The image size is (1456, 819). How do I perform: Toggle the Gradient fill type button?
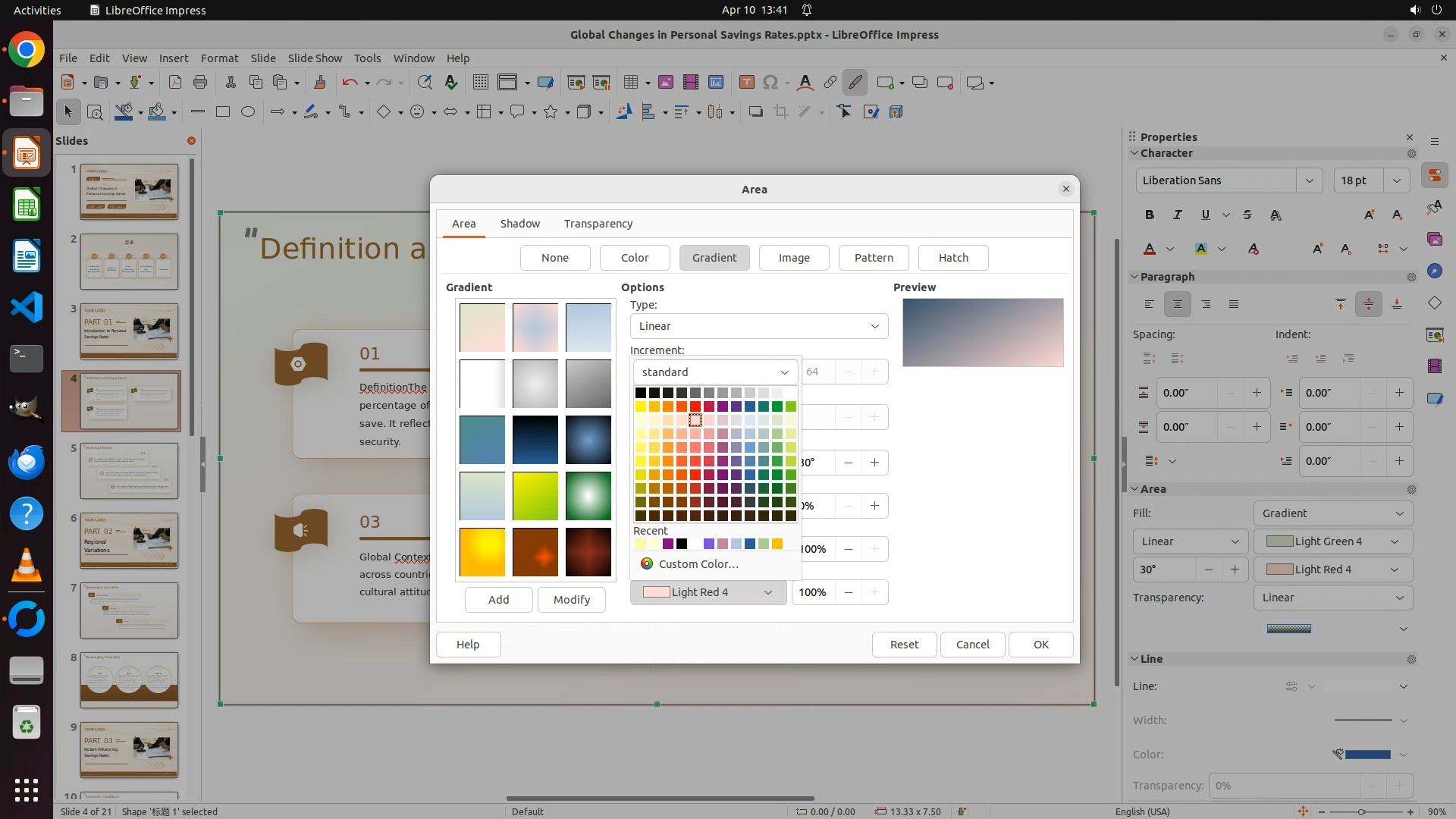(714, 258)
